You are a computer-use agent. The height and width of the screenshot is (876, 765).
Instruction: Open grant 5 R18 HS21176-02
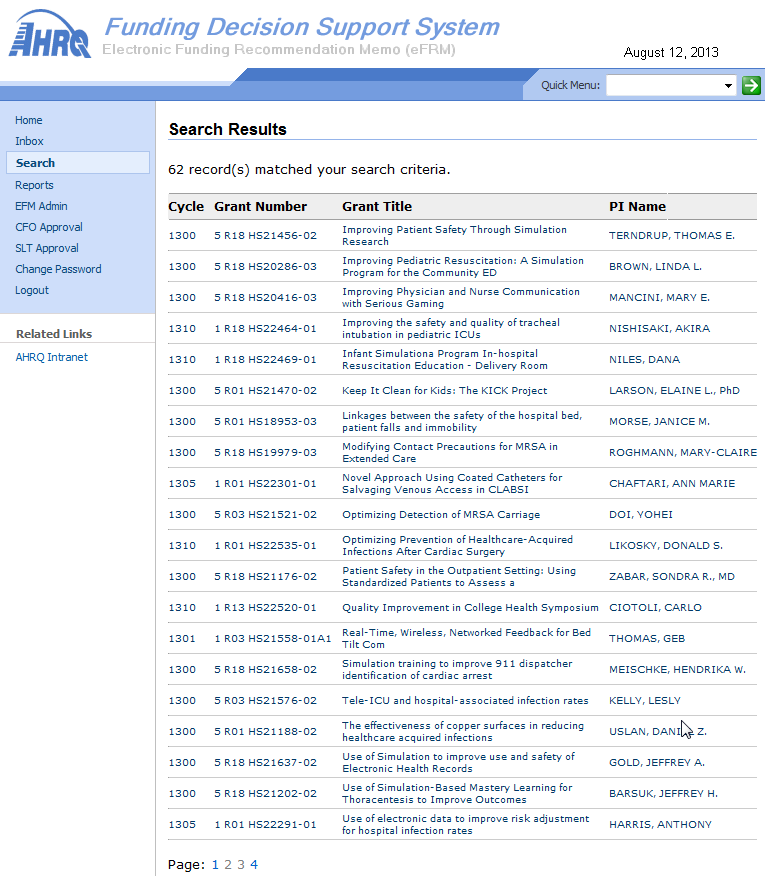pos(265,577)
